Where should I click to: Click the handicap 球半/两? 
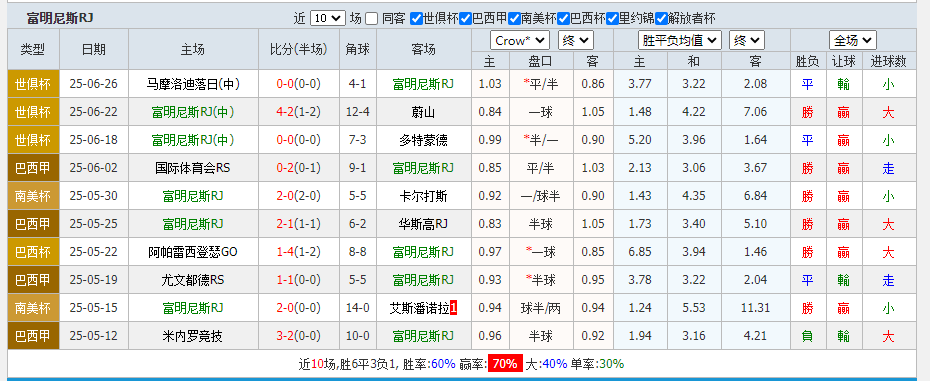540,308
